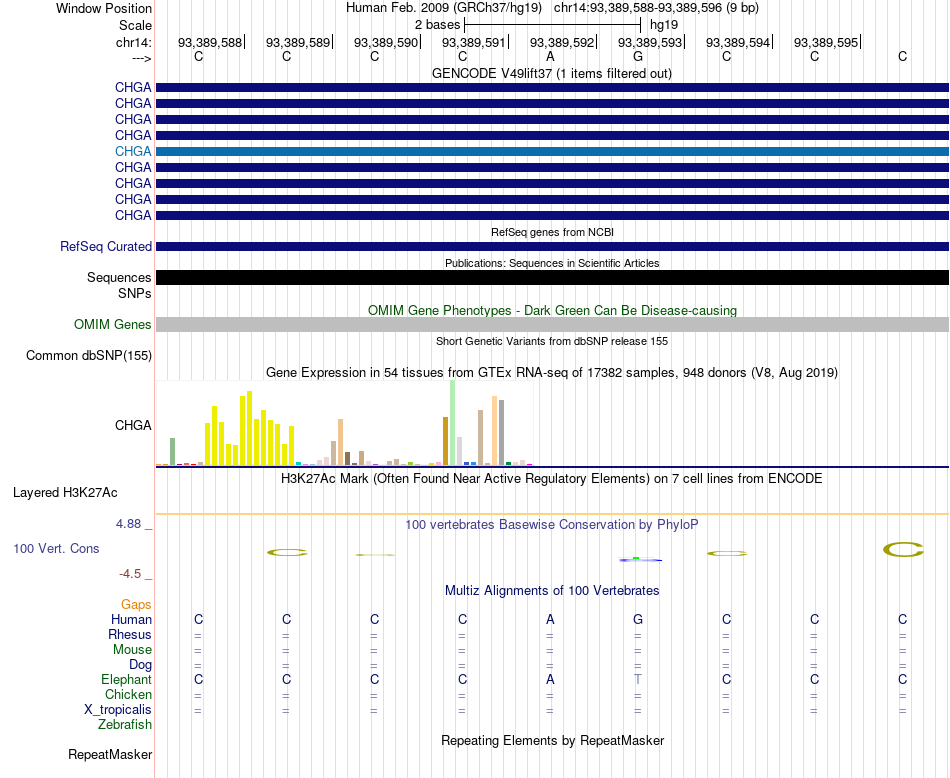Click the Chicken alignment row label

click(x=128, y=694)
